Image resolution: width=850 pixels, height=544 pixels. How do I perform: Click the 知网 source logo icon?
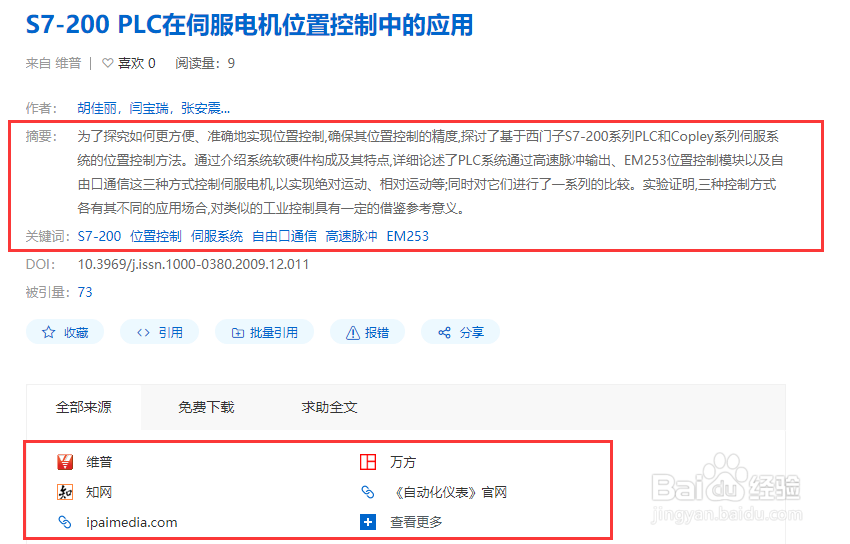pos(65,492)
